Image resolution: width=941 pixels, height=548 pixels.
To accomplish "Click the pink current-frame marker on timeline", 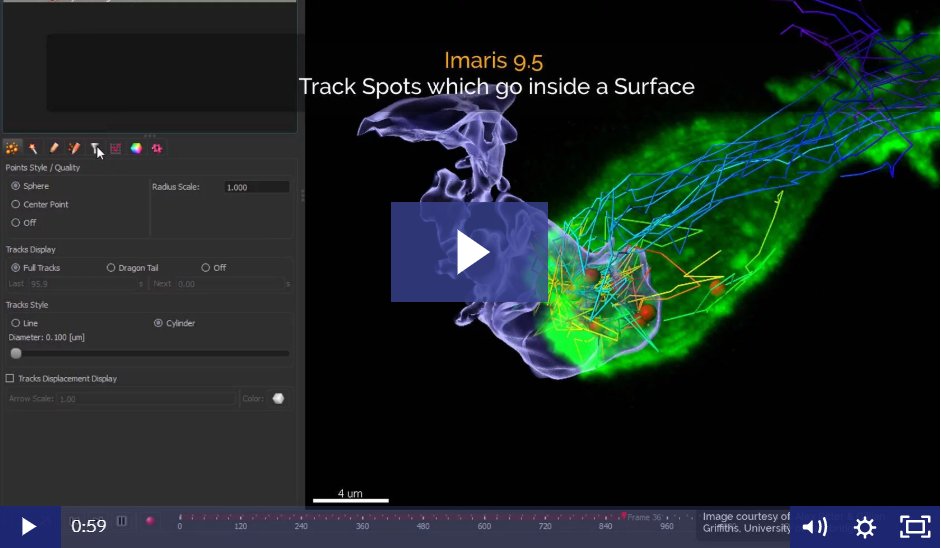I will click(624, 516).
